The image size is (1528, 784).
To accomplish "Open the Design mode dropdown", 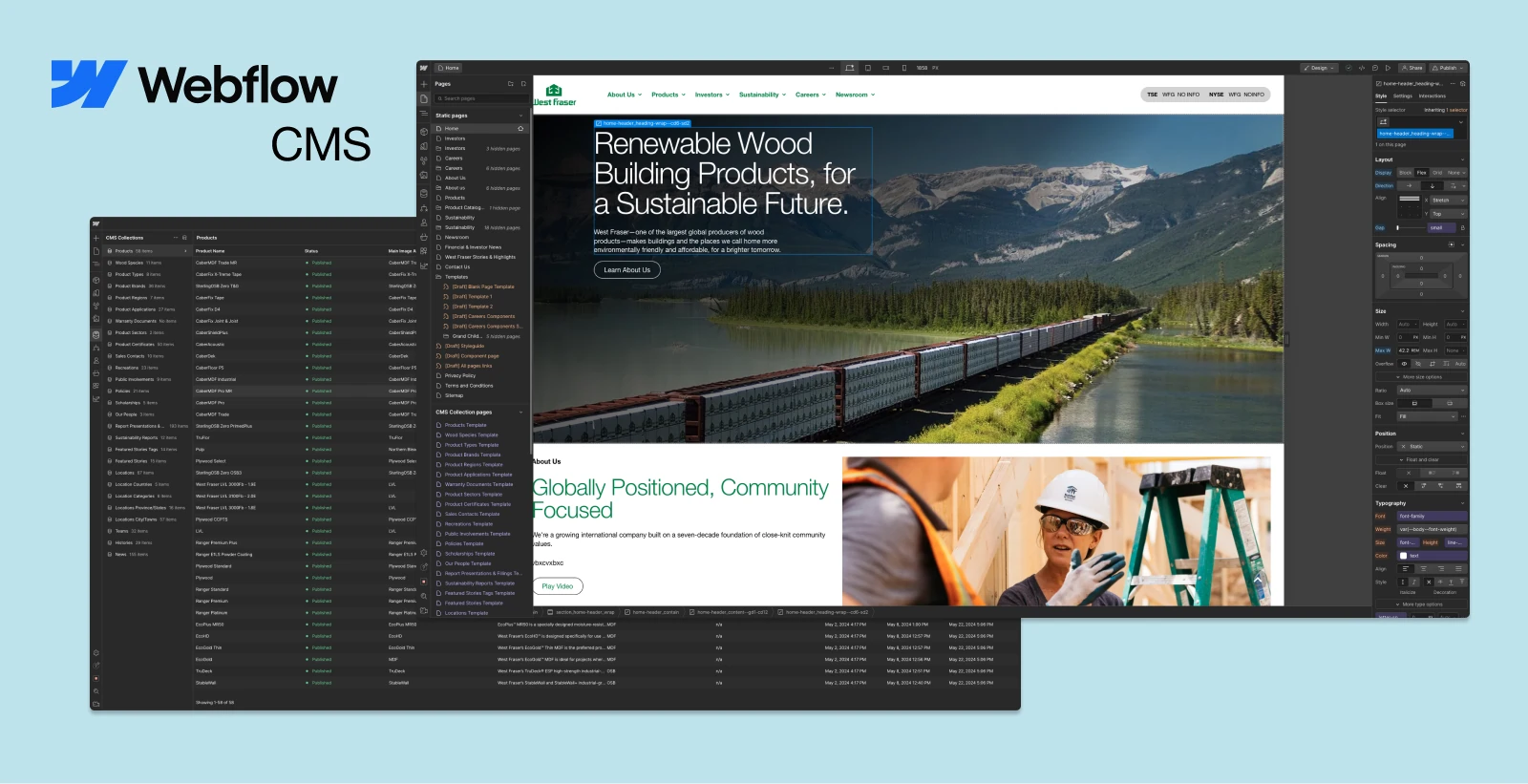I will coord(1319,68).
